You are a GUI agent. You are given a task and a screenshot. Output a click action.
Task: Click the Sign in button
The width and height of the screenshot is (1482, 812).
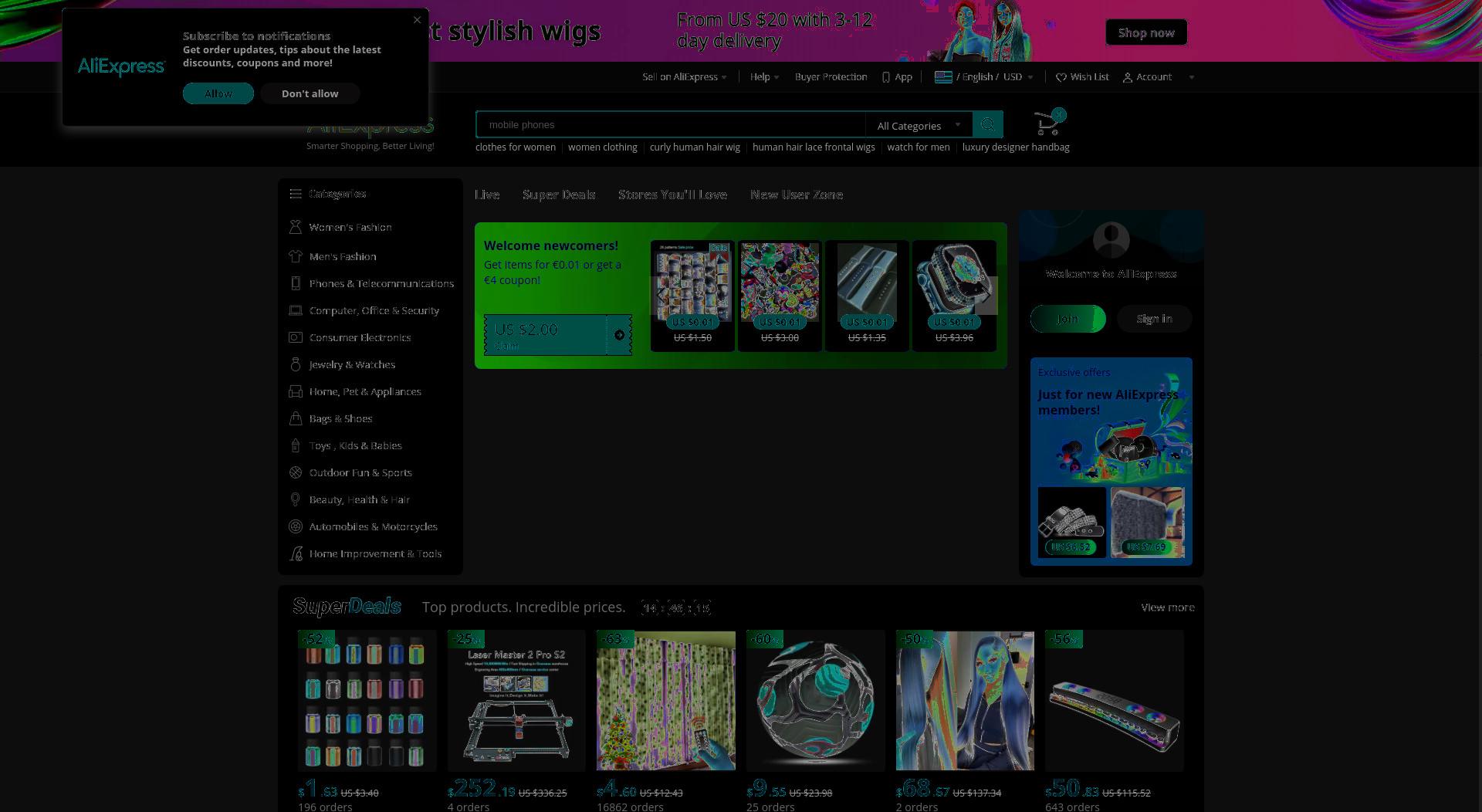tap(1154, 319)
